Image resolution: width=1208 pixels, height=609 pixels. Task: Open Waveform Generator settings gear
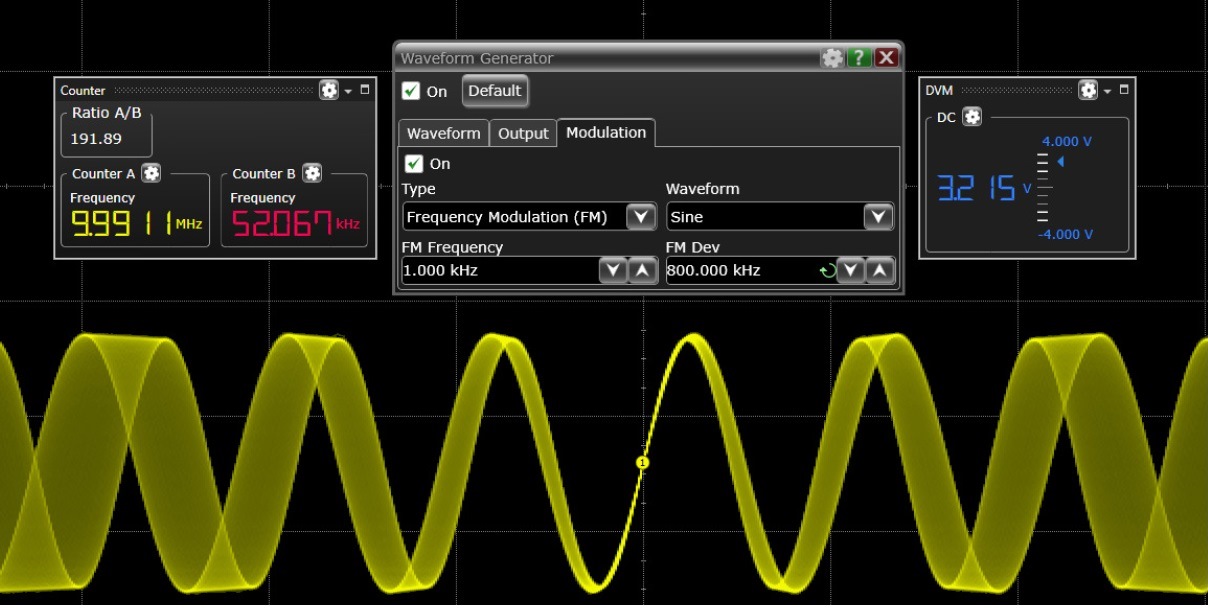click(832, 58)
